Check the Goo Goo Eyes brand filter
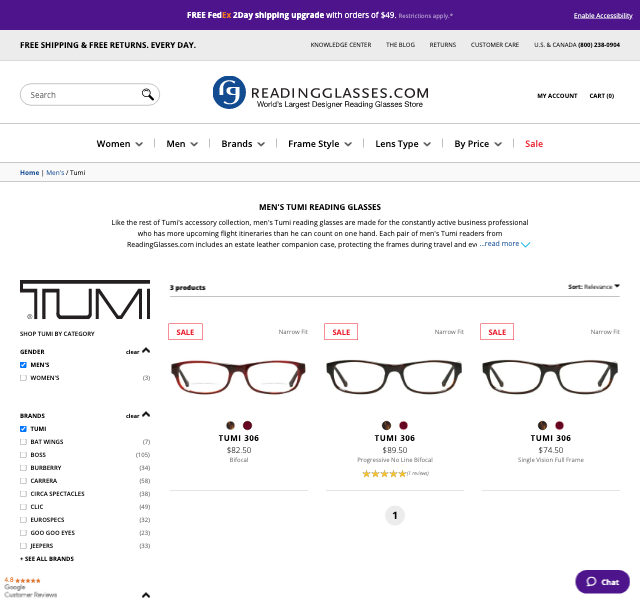The image size is (640, 600). click(x=23, y=533)
